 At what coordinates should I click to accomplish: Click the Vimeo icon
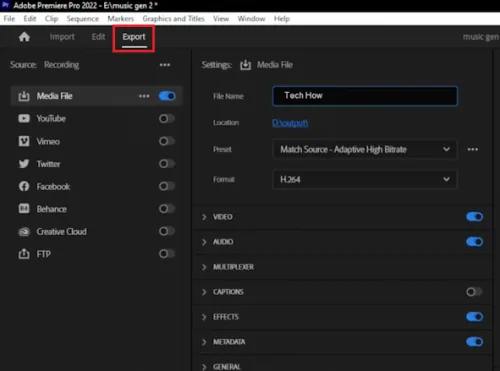coord(24,141)
